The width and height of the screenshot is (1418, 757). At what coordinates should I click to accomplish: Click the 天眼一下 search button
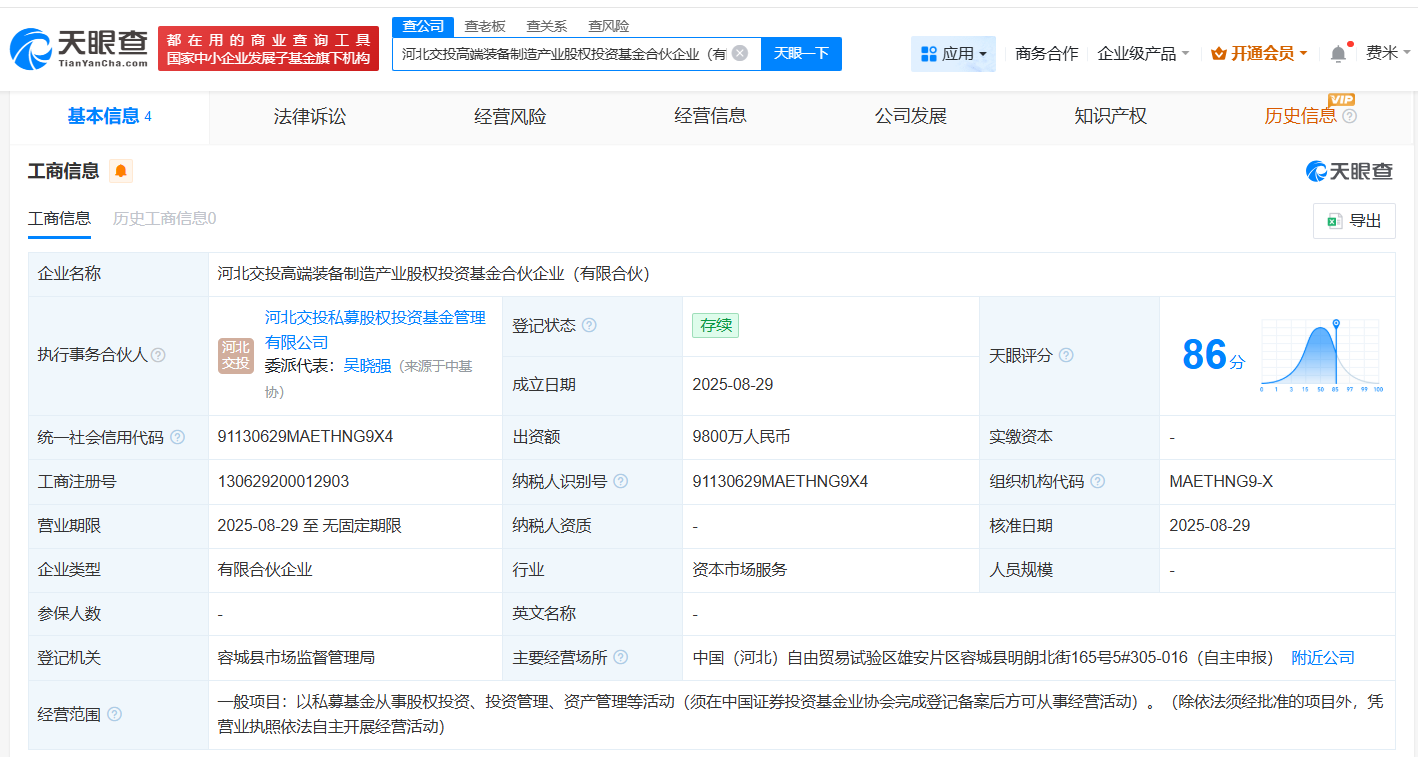point(800,53)
